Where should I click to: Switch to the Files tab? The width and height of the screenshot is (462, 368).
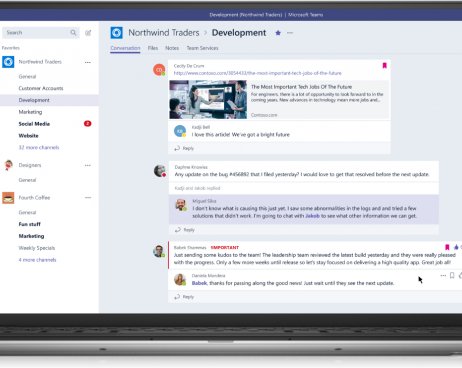tap(153, 48)
